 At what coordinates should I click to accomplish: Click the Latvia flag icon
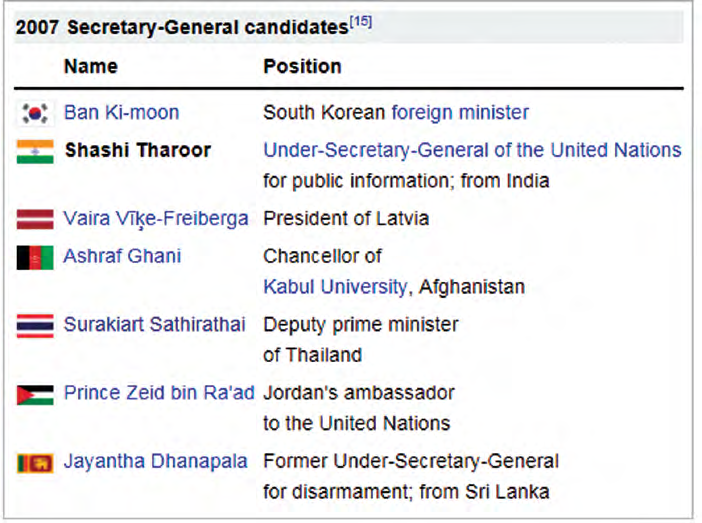click(x=34, y=219)
